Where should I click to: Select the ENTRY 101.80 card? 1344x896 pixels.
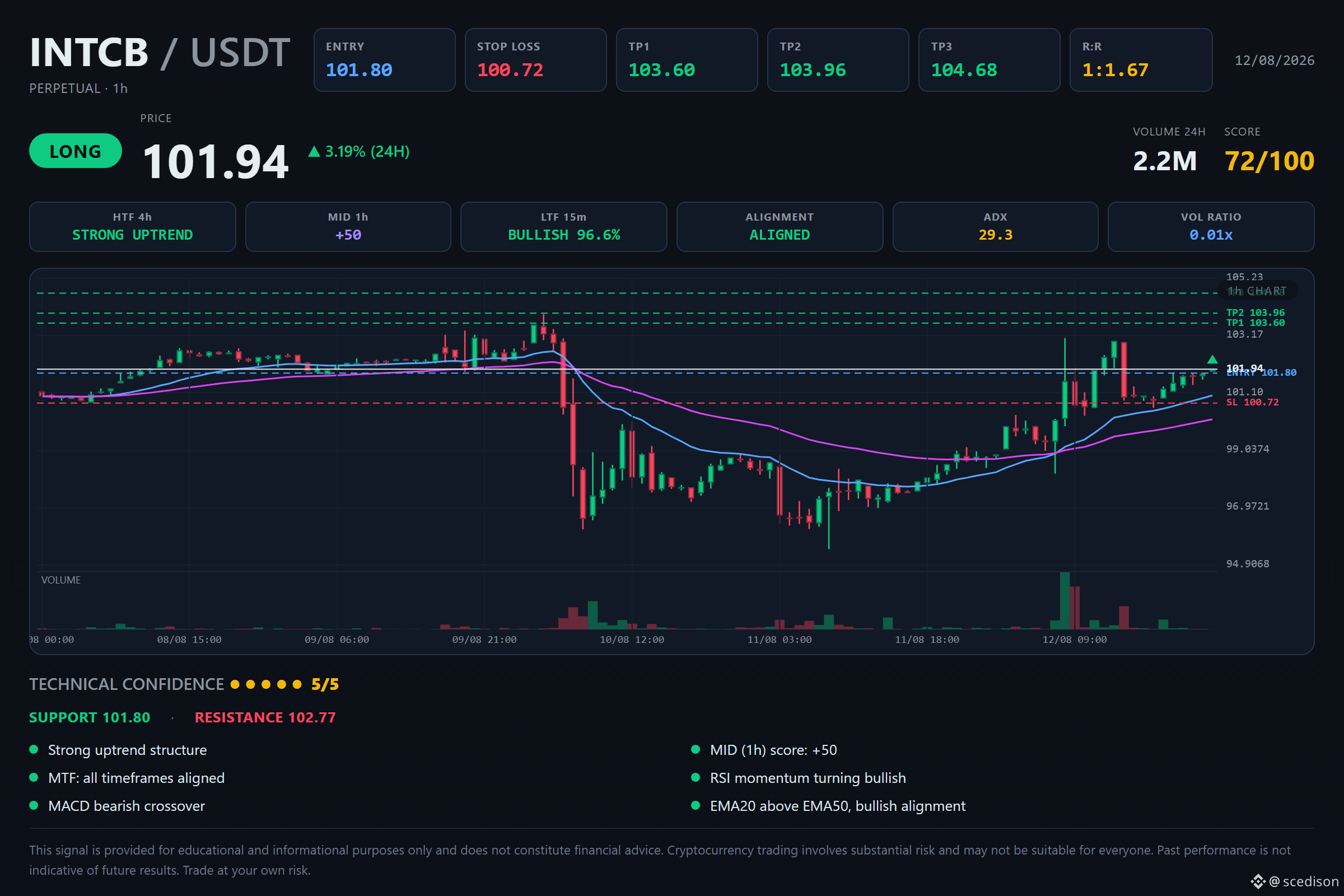click(384, 60)
